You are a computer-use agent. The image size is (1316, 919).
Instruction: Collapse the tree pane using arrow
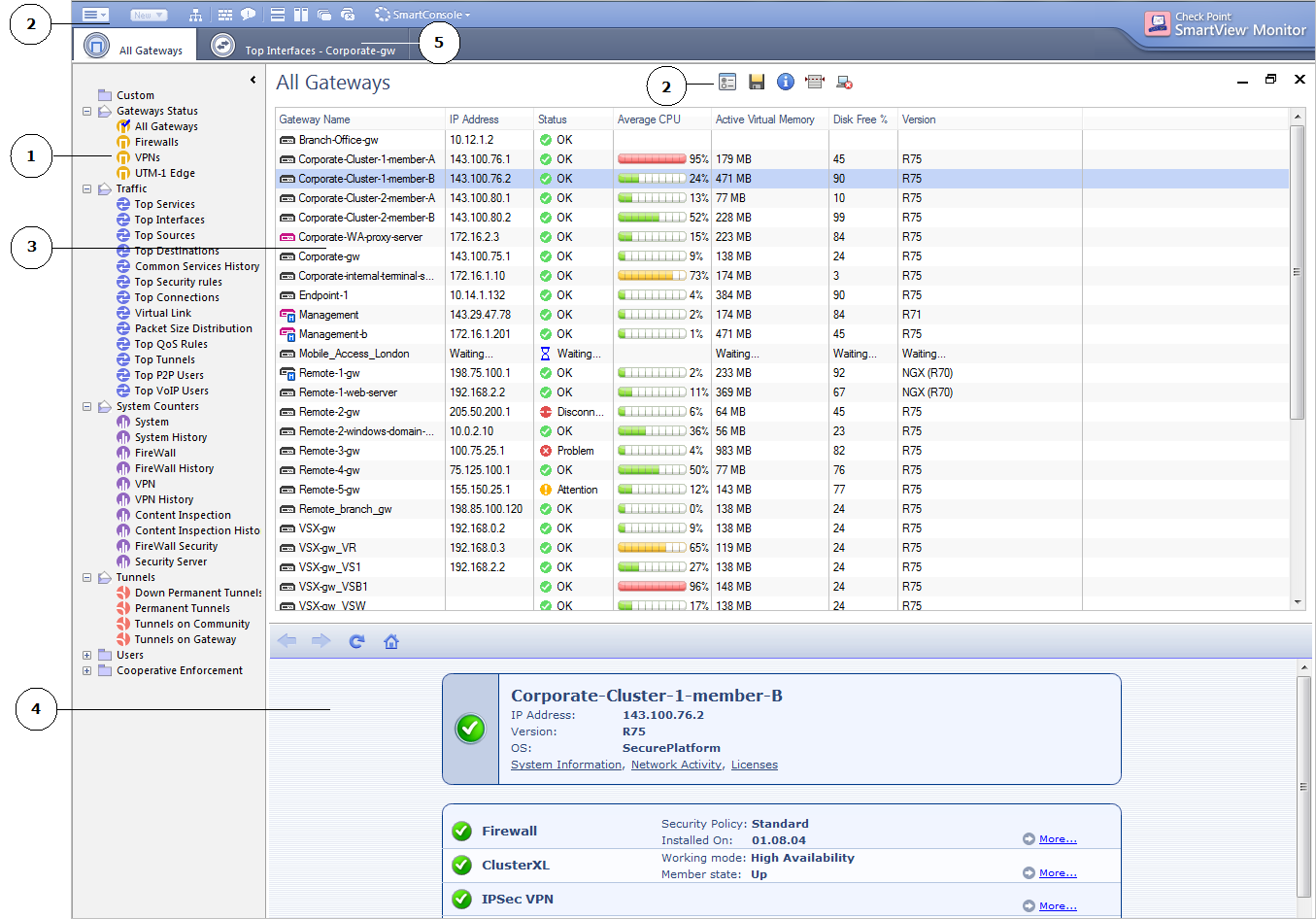point(253,80)
